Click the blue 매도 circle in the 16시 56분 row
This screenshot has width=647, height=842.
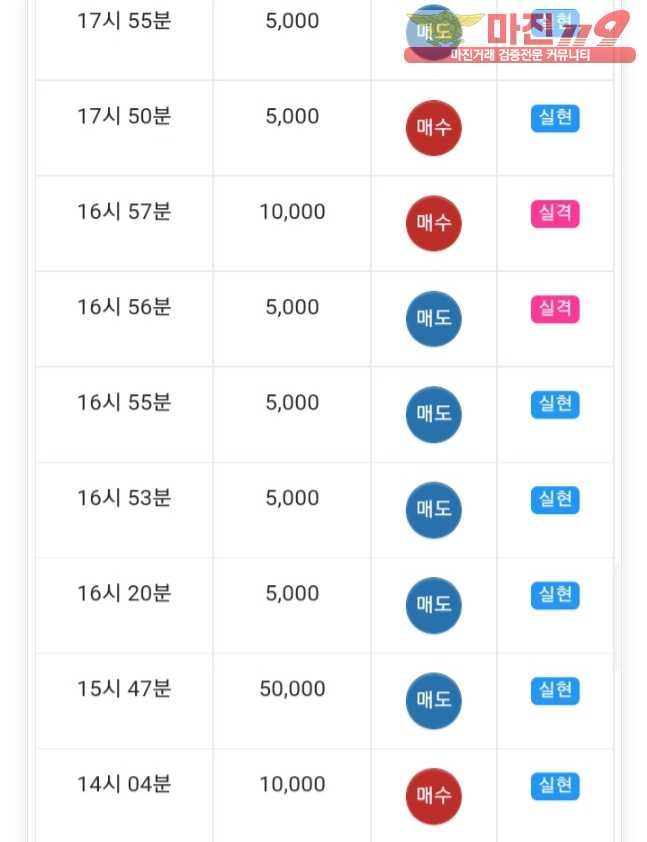tap(433, 319)
